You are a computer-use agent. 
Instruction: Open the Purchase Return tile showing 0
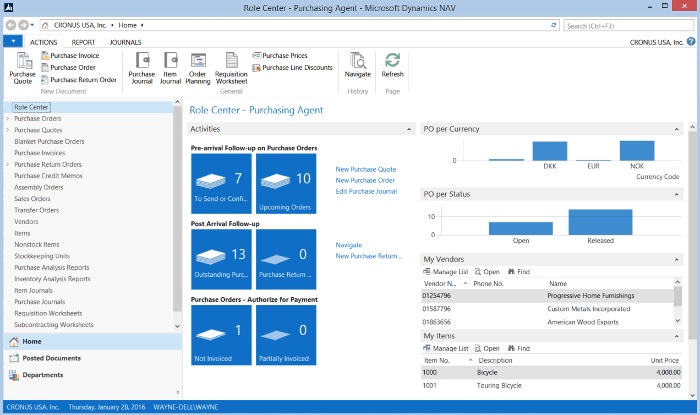pyautogui.click(x=286, y=259)
